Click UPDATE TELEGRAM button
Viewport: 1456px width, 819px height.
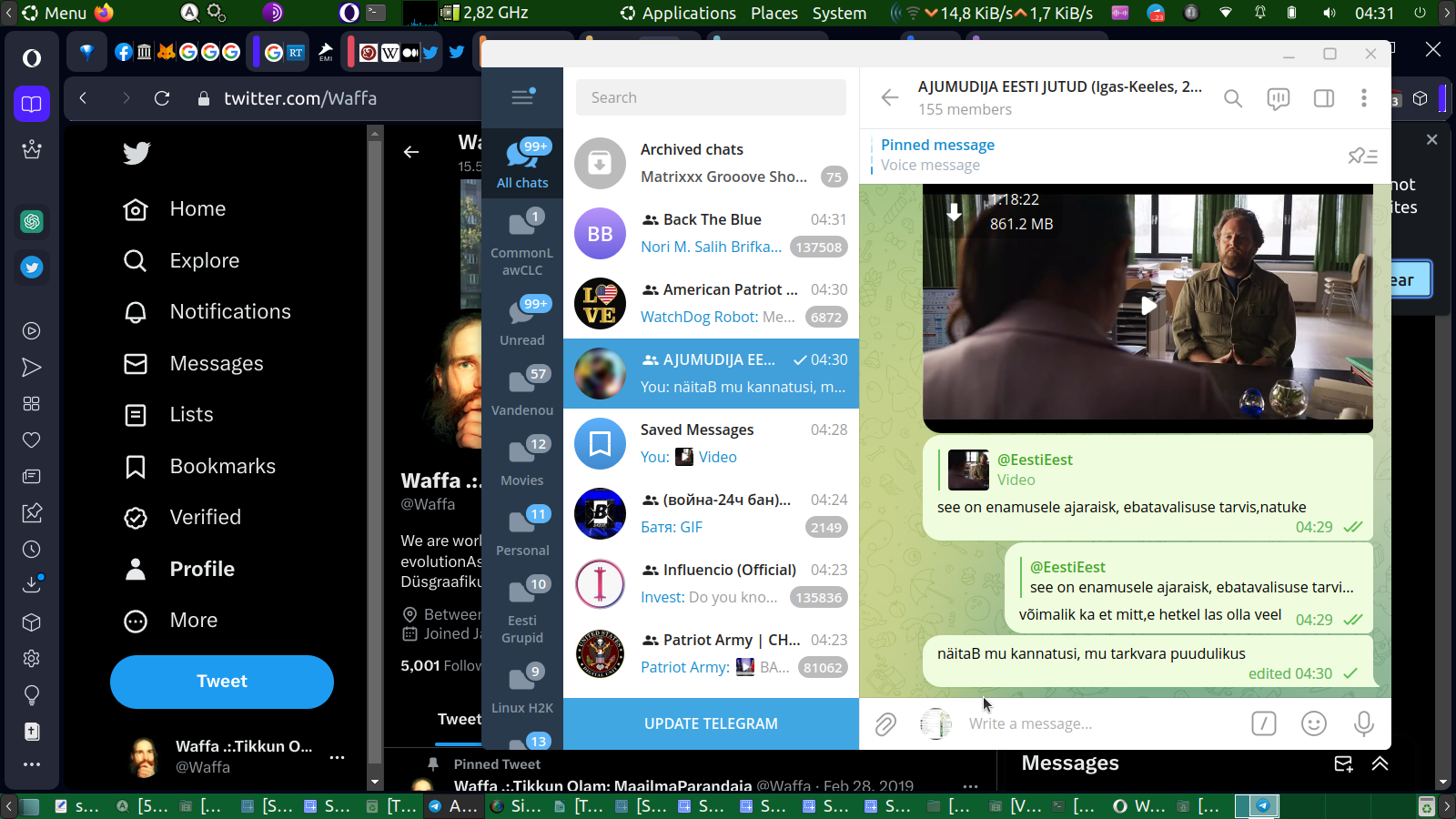coord(711,724)
